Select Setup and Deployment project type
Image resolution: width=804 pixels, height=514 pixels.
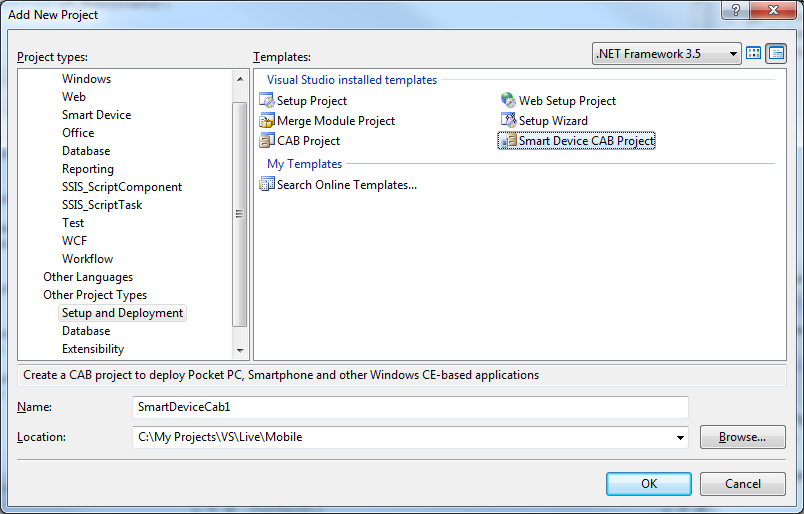pyautogui.click(x=122, y=313)
